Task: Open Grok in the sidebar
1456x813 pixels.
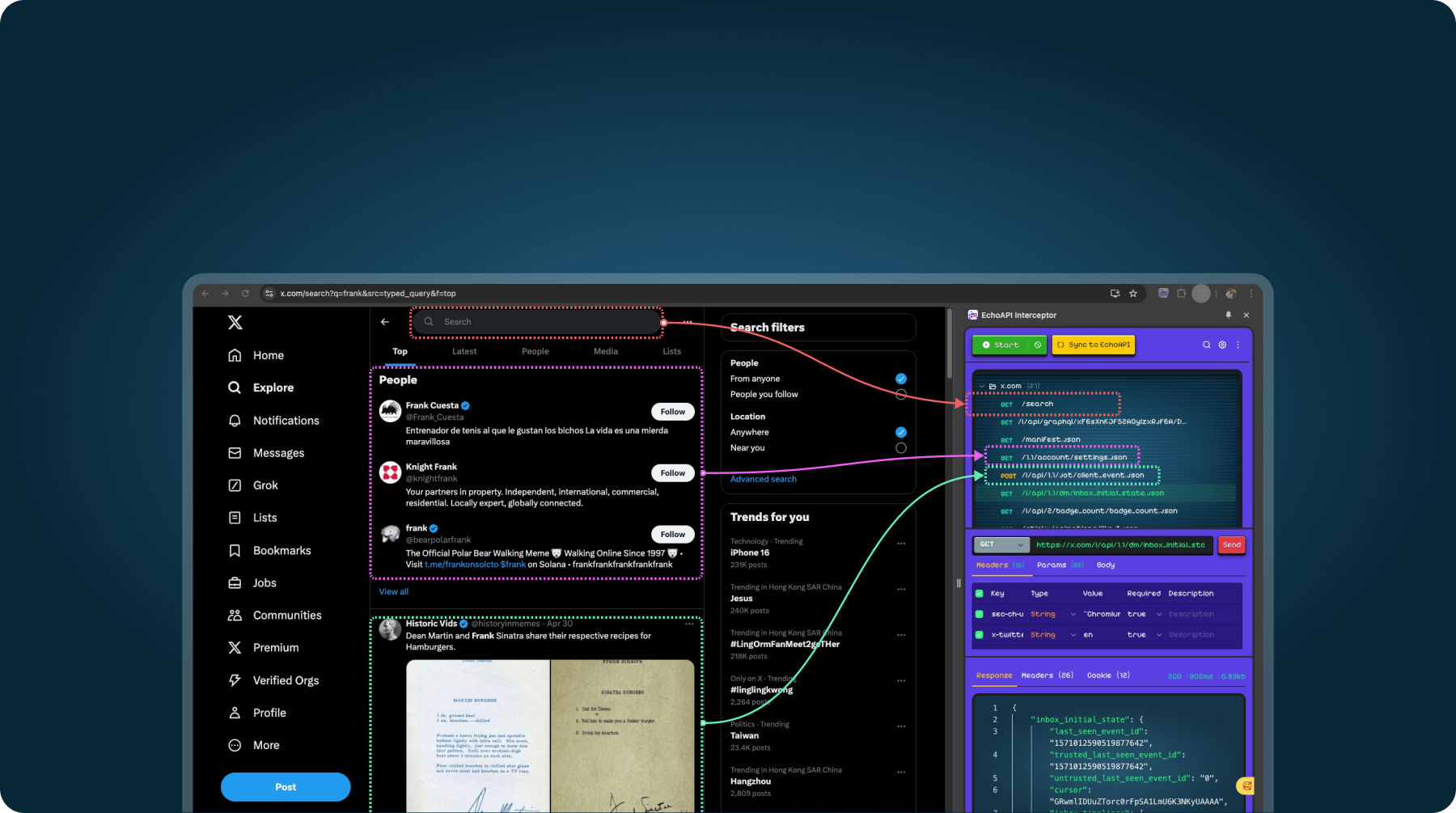Action: point(253,485)
